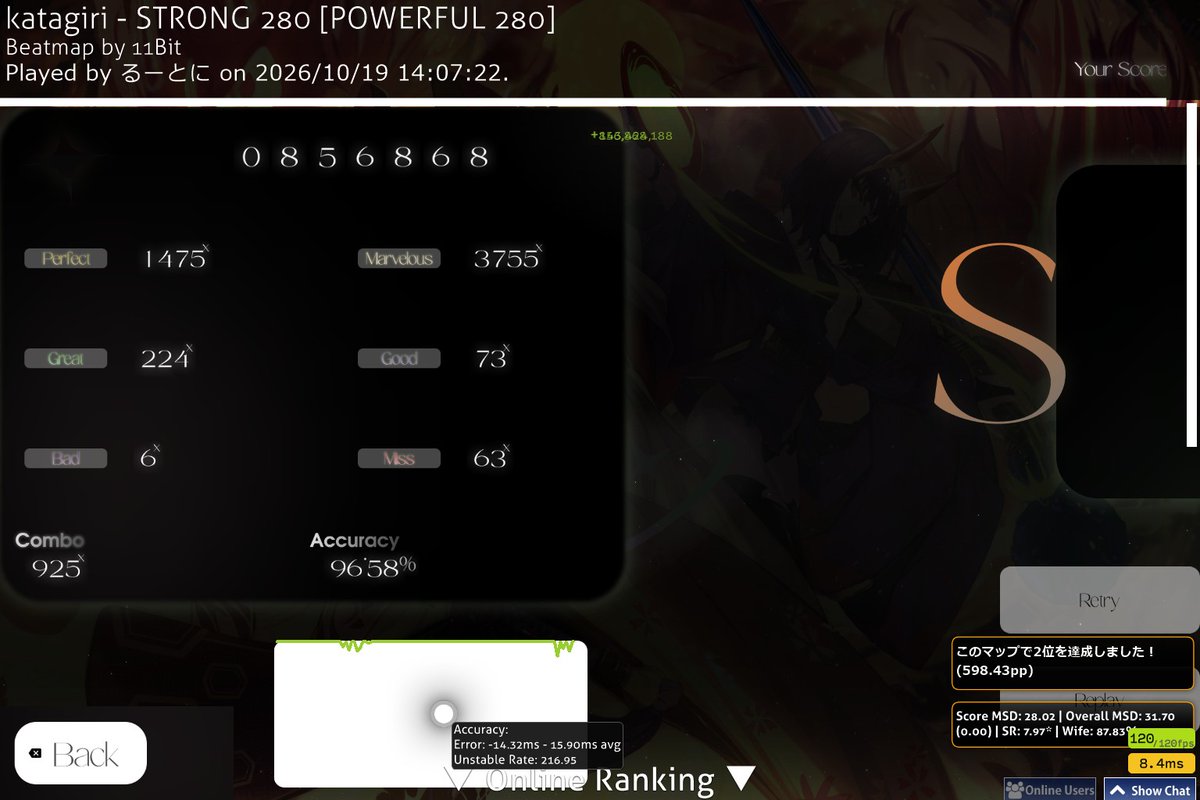This screenshot has height=800, width=1200.
Task: Click the Good judgement label
Action: [399, 359]
